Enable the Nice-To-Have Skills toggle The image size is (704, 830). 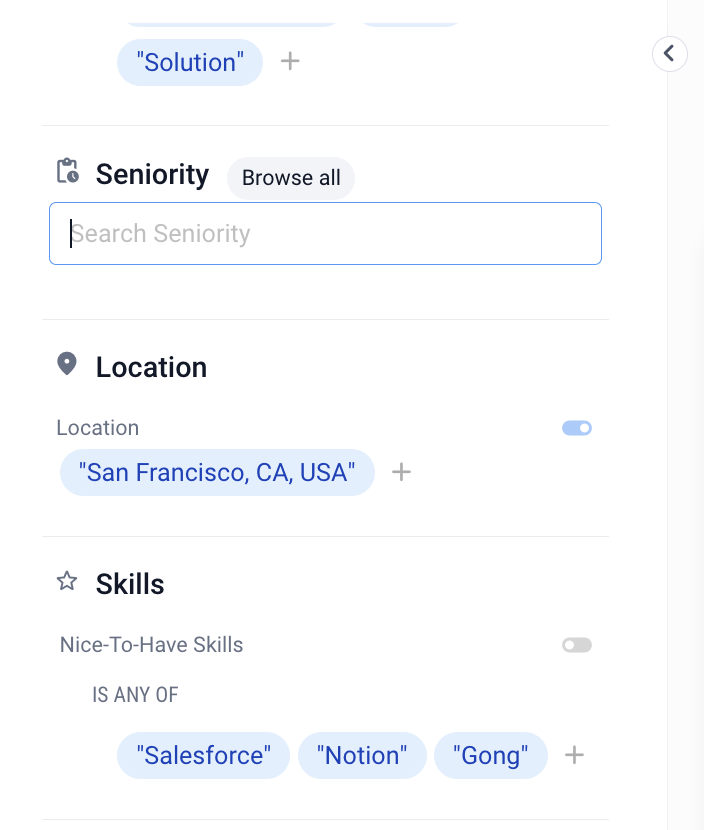(577, 645)
